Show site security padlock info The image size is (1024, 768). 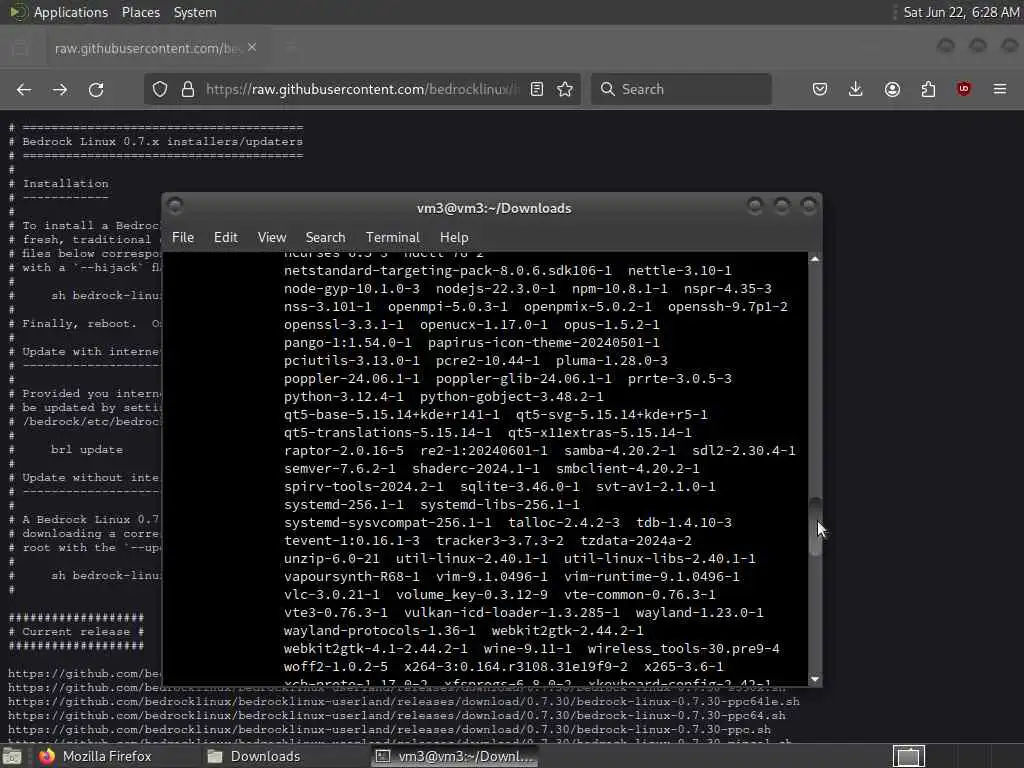(x=188, y=89)
